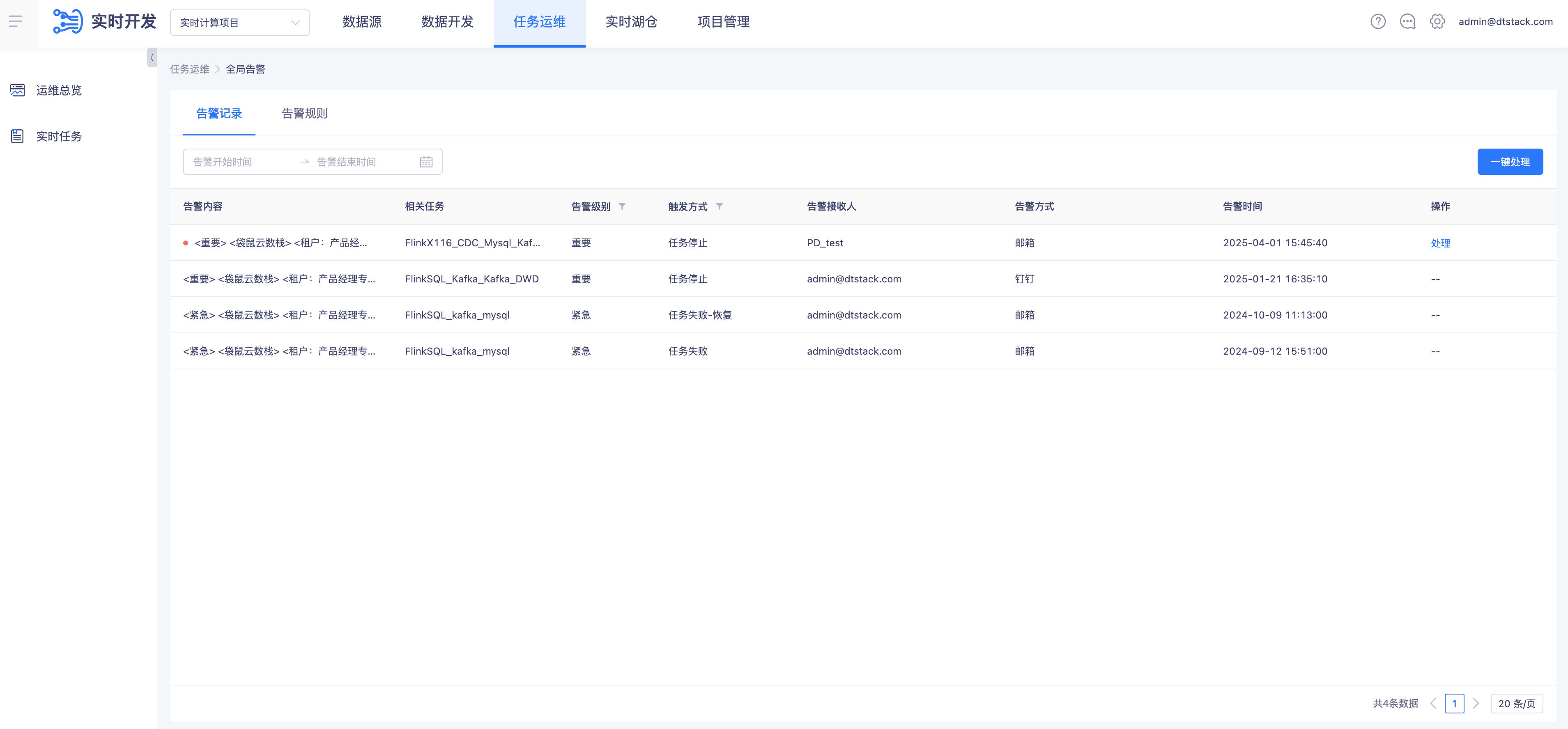The image size is (1568, 729).
Task: Expand the 实时计算项目 project dropdown
Action: point(239,23)
